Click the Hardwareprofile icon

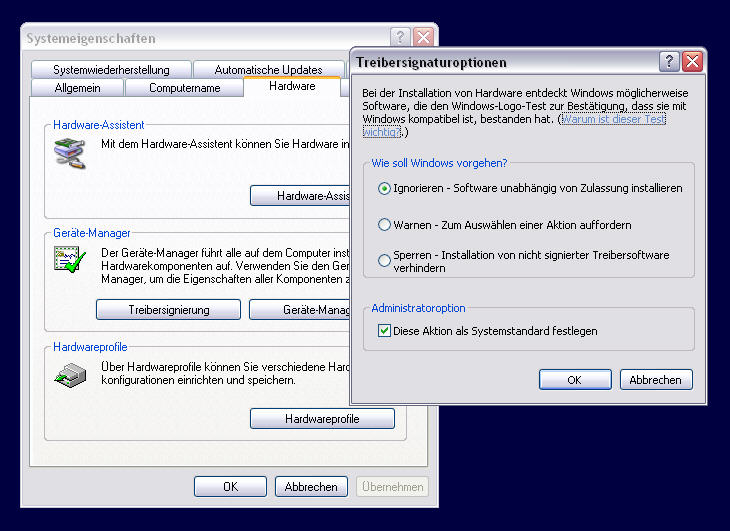pyautogui.click(x=70, y=375)
